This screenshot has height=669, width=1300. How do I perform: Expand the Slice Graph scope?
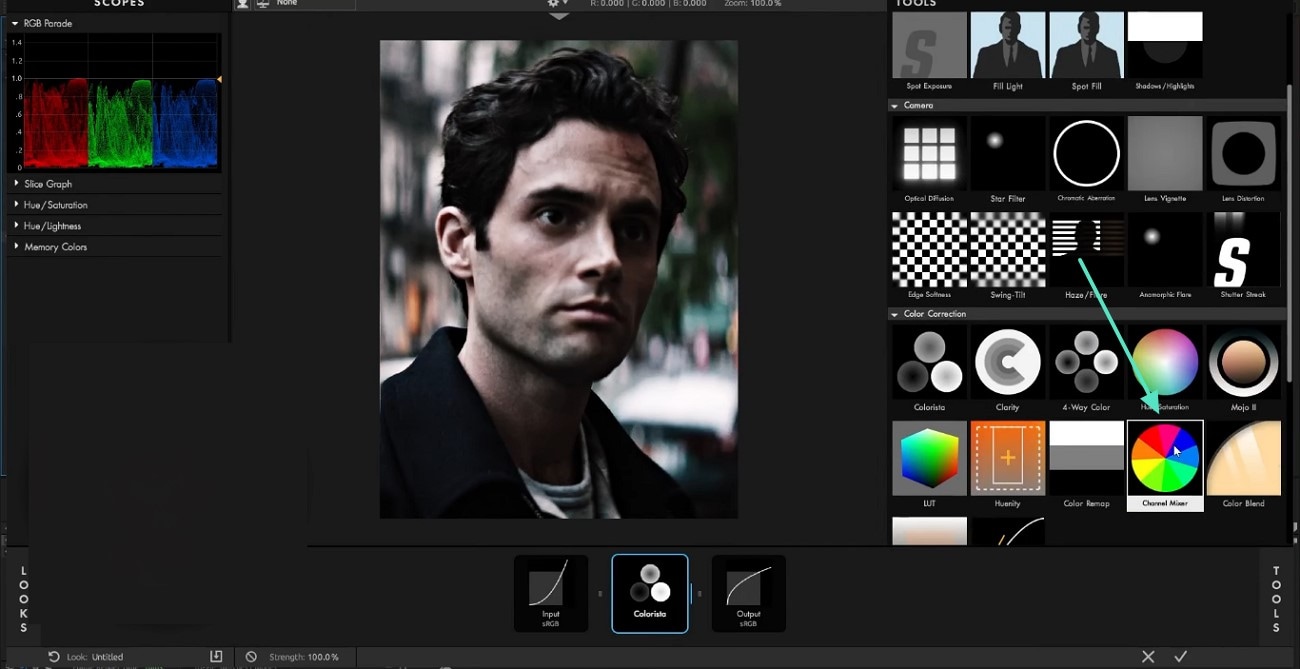point(16,184)
